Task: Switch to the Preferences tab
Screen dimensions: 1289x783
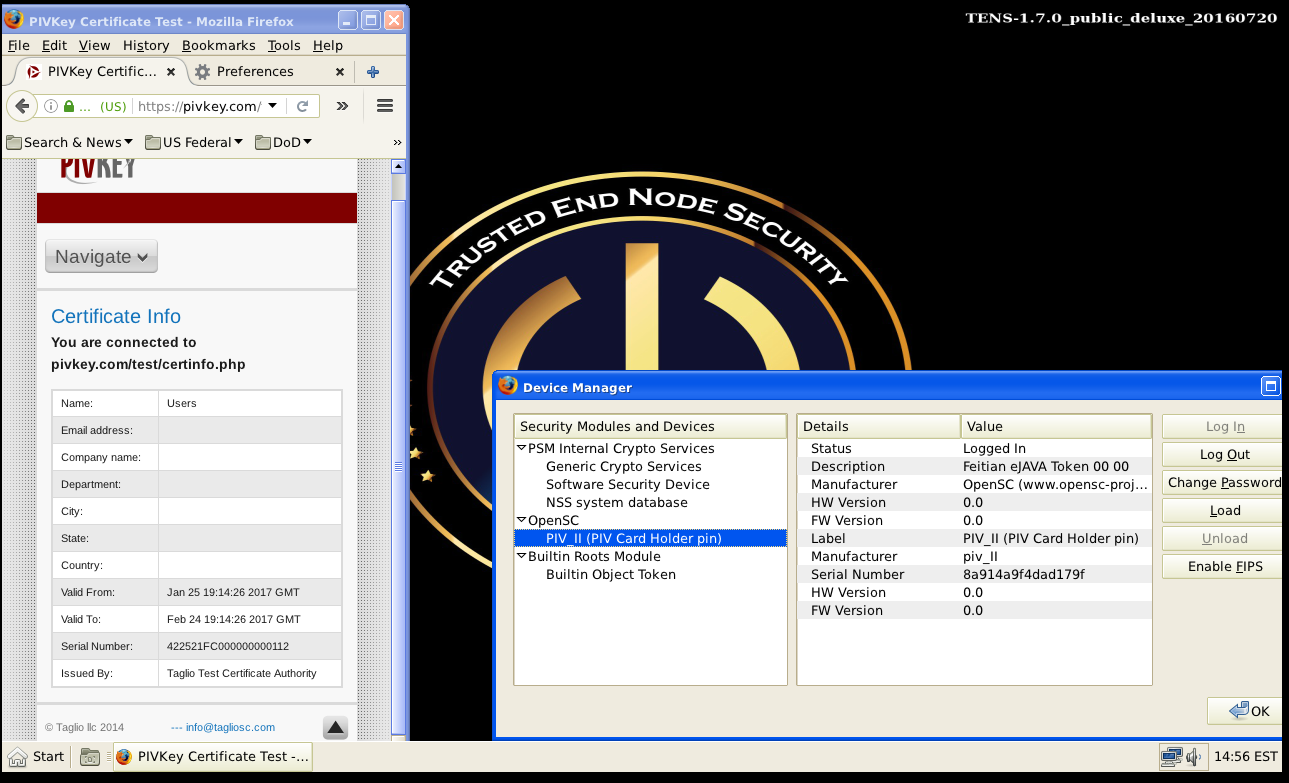Action: [x=255, y=72]
